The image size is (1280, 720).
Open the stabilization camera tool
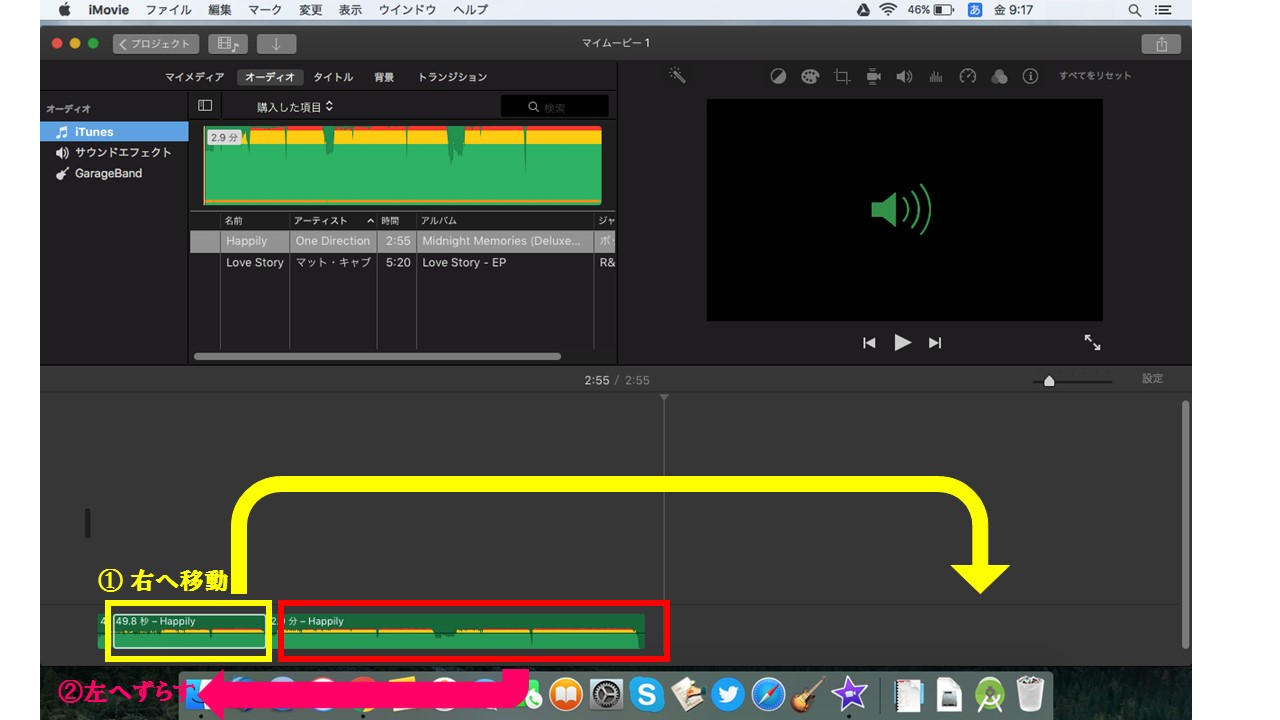873,76
